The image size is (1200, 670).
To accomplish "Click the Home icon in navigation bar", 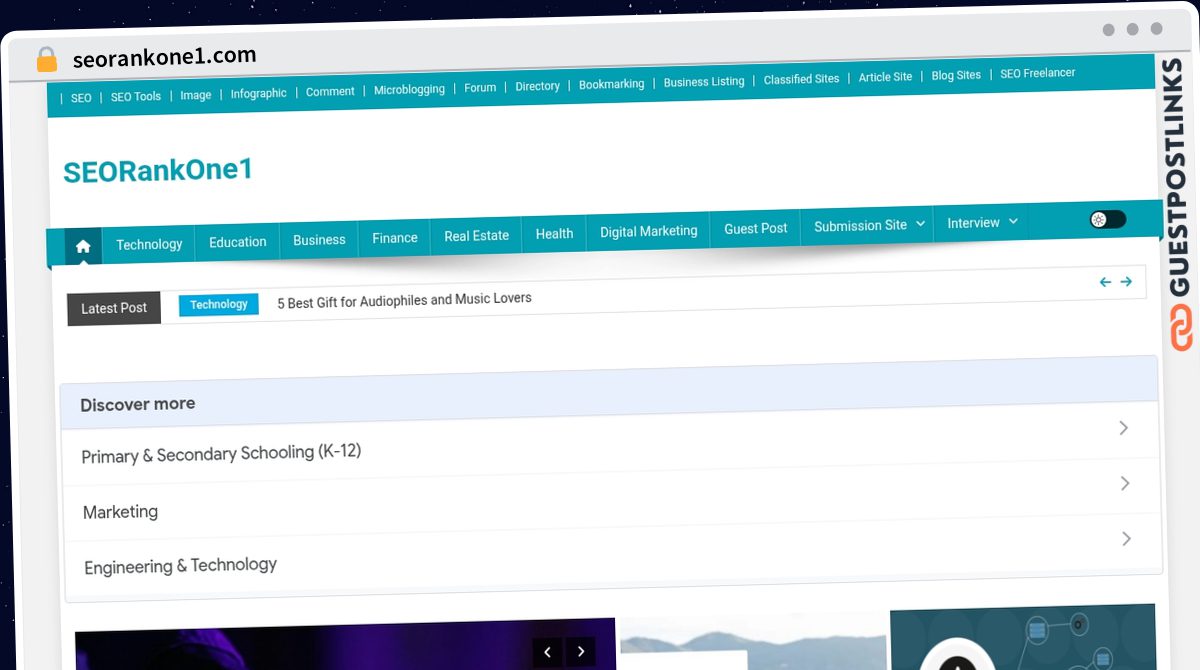I will point(83,246).
